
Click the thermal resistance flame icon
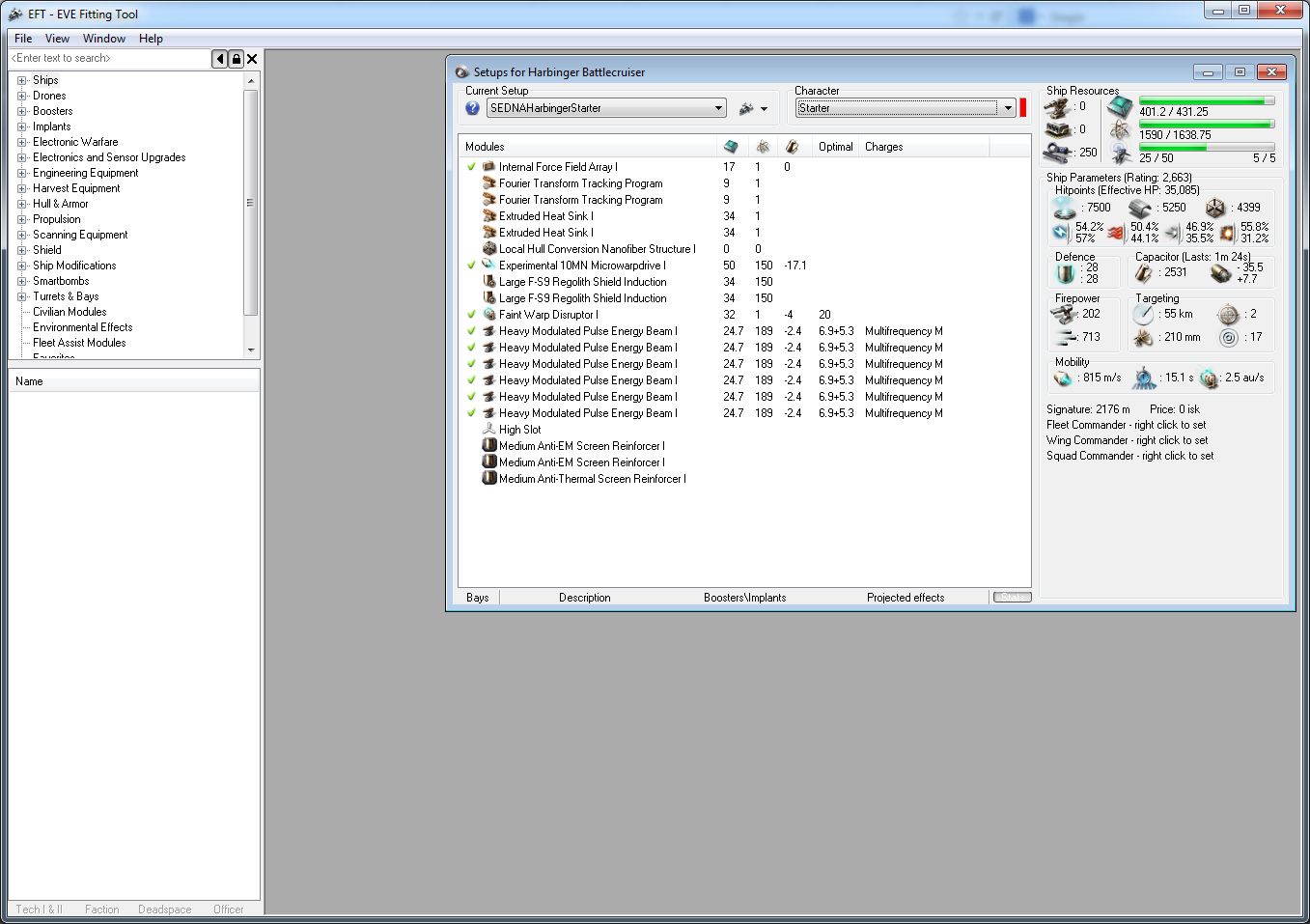pos(1117,233)
